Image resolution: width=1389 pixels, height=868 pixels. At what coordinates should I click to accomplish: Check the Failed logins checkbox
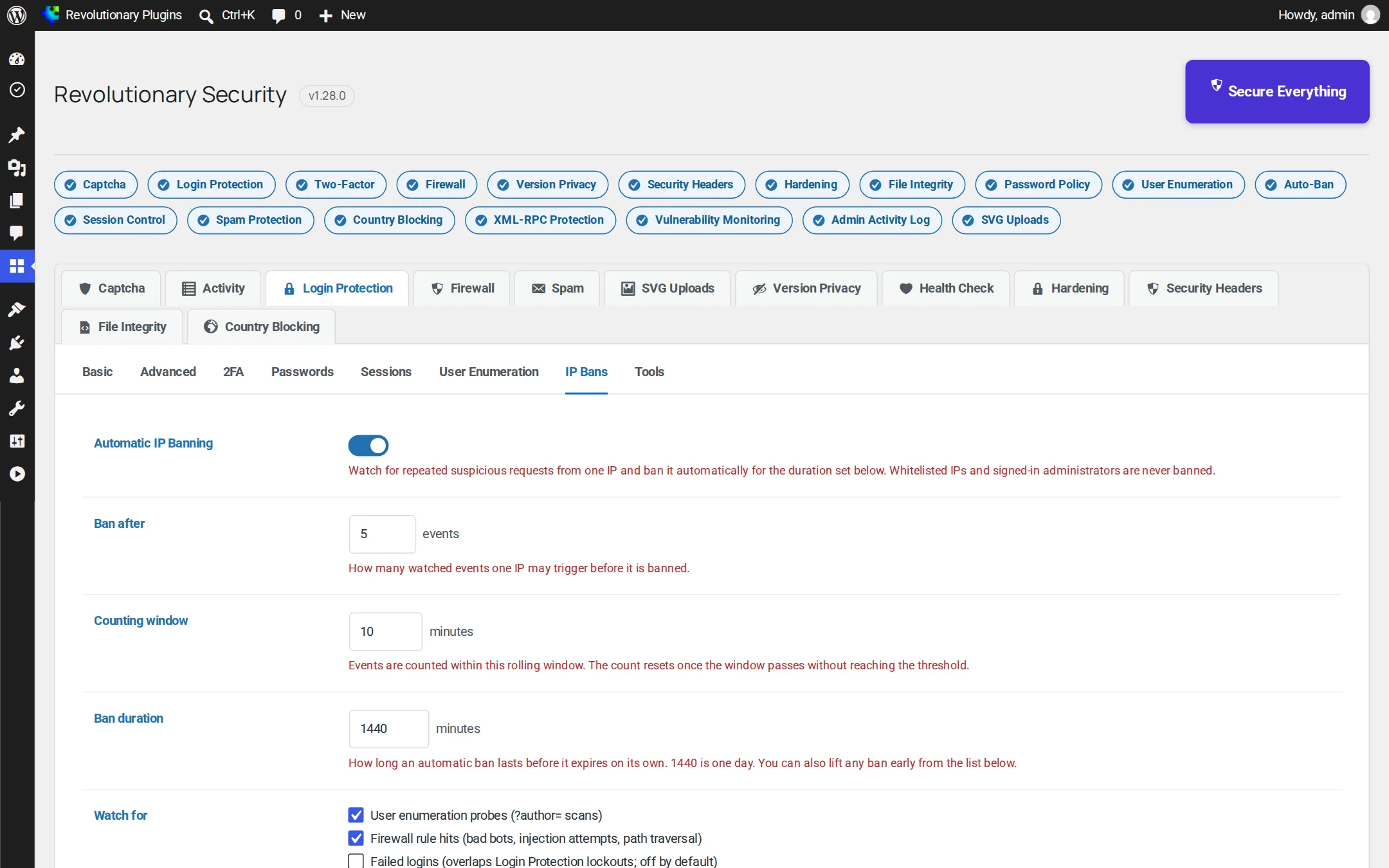click(356, 861)
